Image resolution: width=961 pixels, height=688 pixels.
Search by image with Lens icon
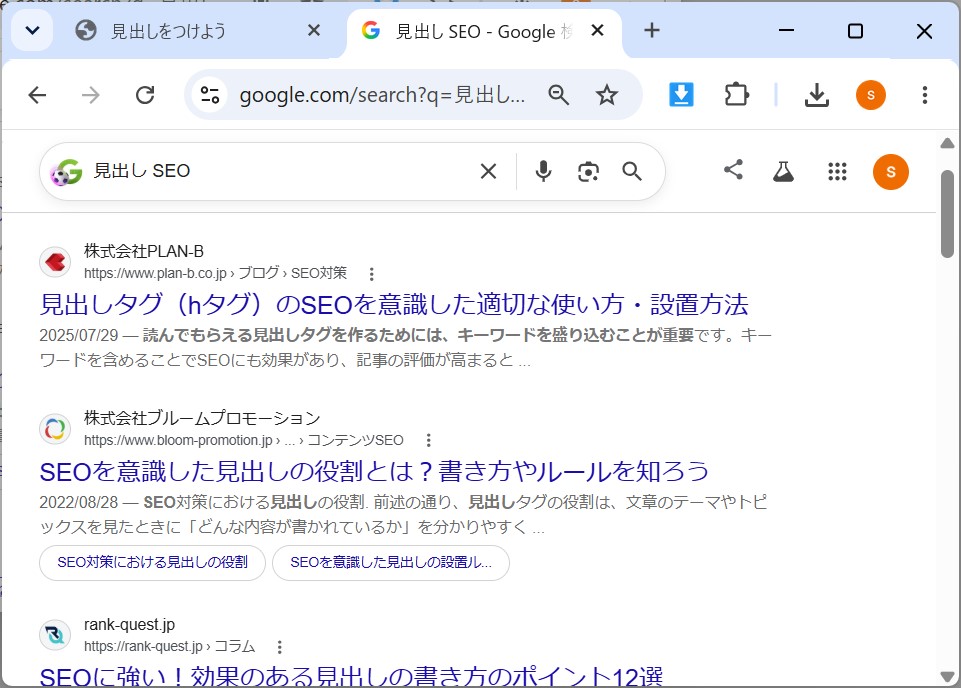tap(588, 172)
